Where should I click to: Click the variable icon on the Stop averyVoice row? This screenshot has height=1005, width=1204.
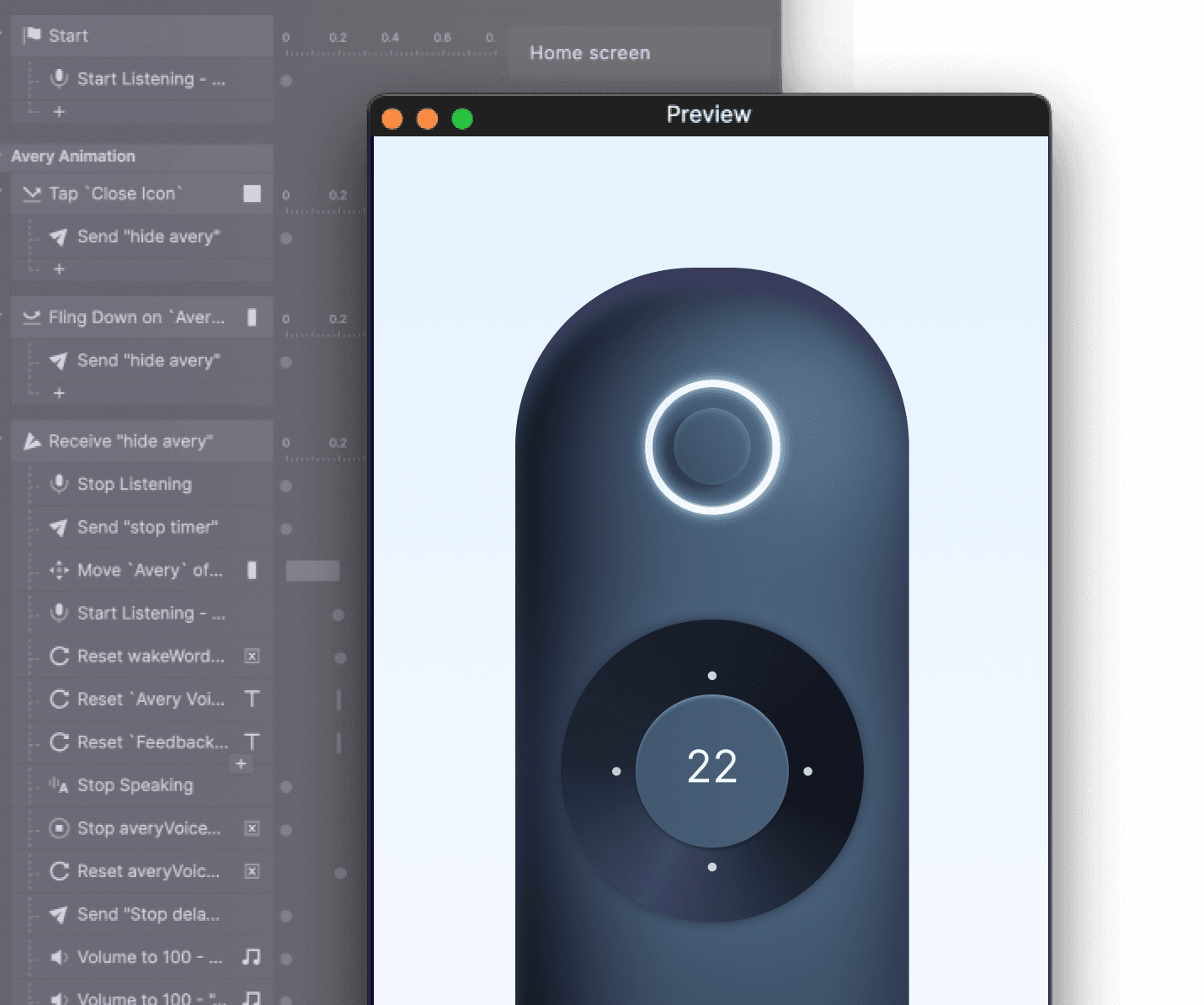pyautogui.click(x=252, y=828)
